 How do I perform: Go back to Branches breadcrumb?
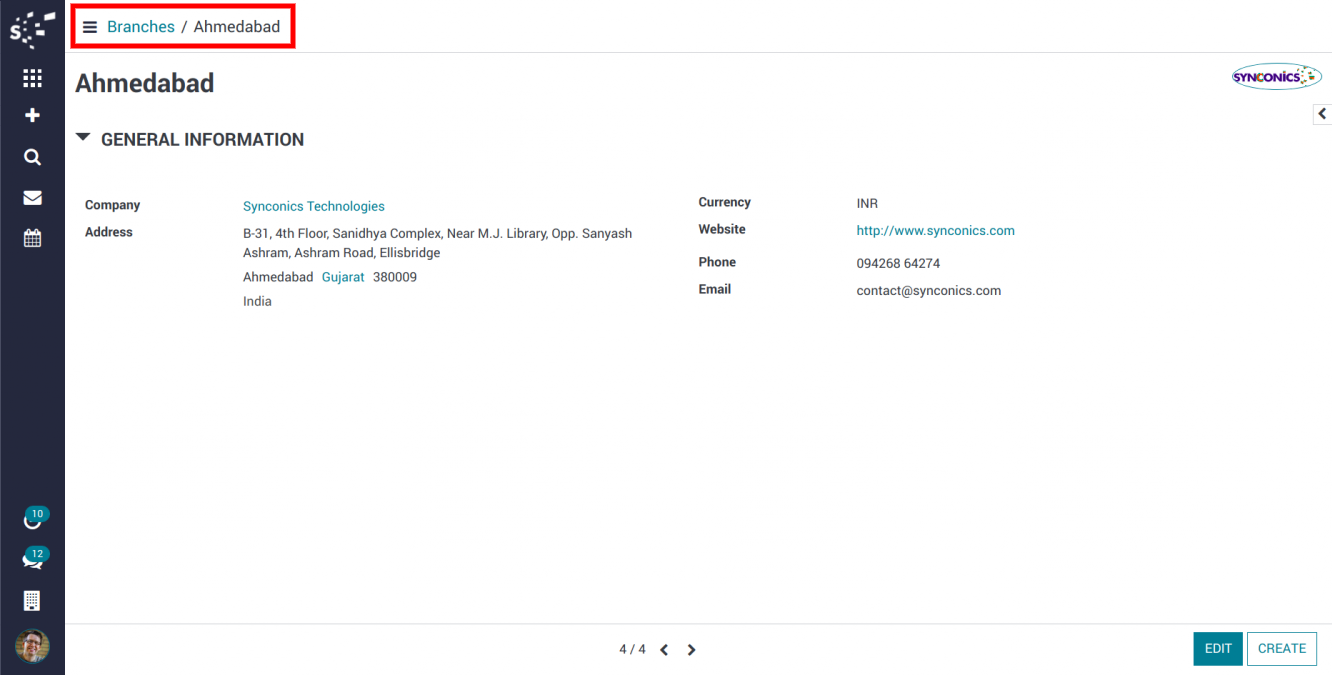[141, 27]
